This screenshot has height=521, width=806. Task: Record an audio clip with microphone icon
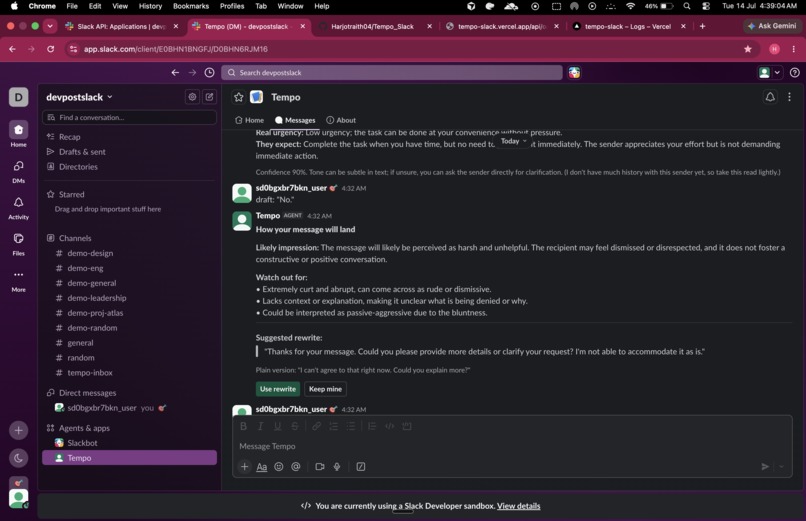tap(337, 467)
